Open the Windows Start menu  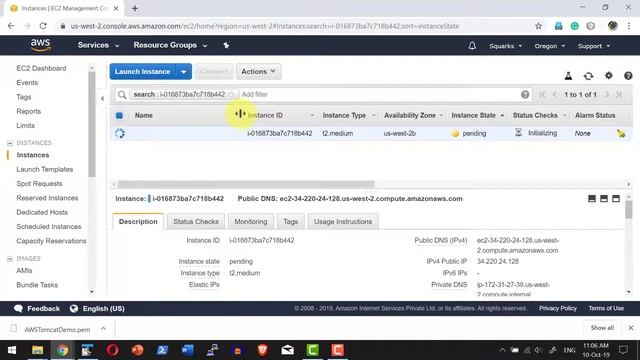[x=12, y=350]
